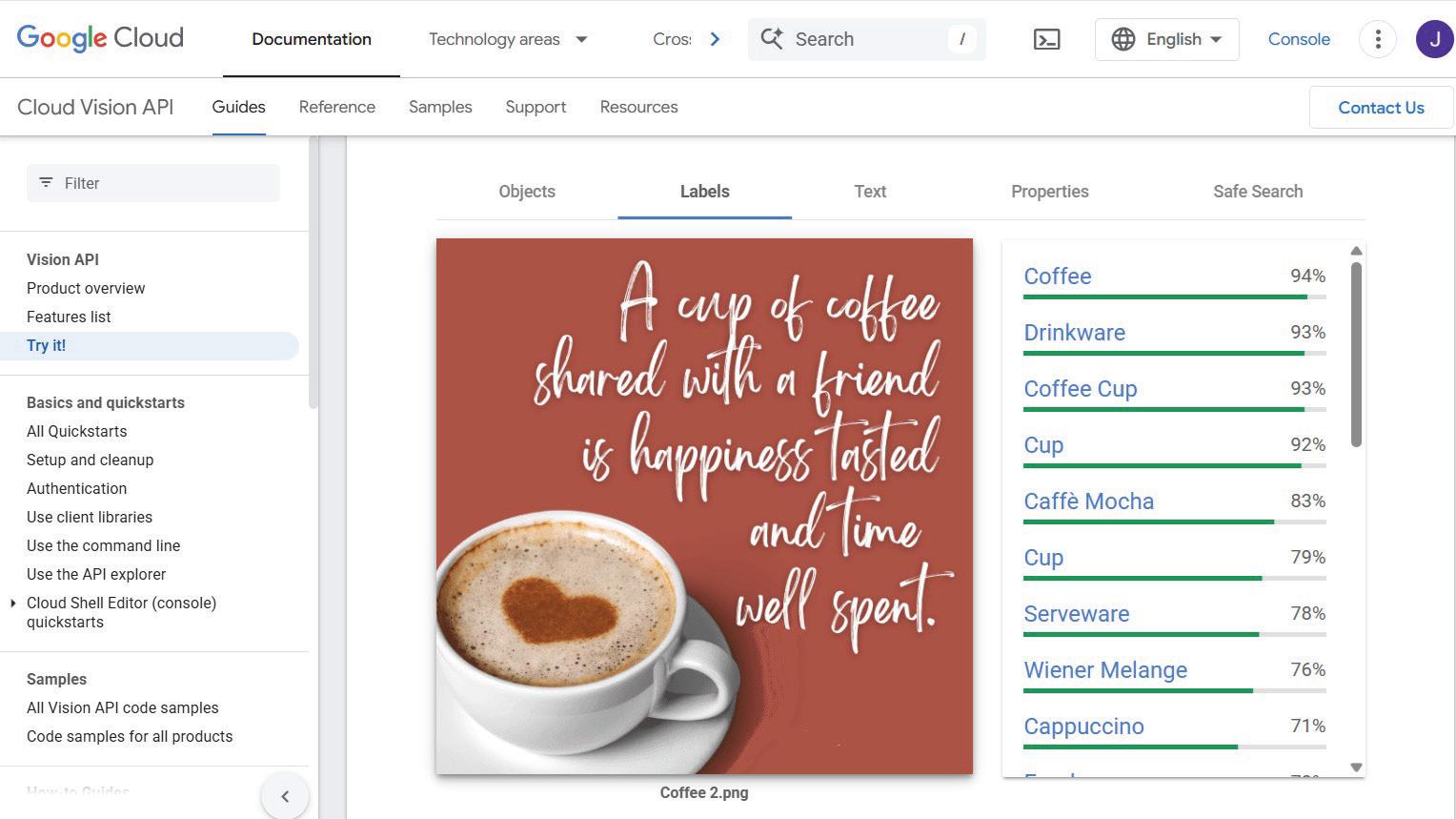Click the Cup label scored 79%
This screenshot has width=1456, height=819.
click(1043, 558)
